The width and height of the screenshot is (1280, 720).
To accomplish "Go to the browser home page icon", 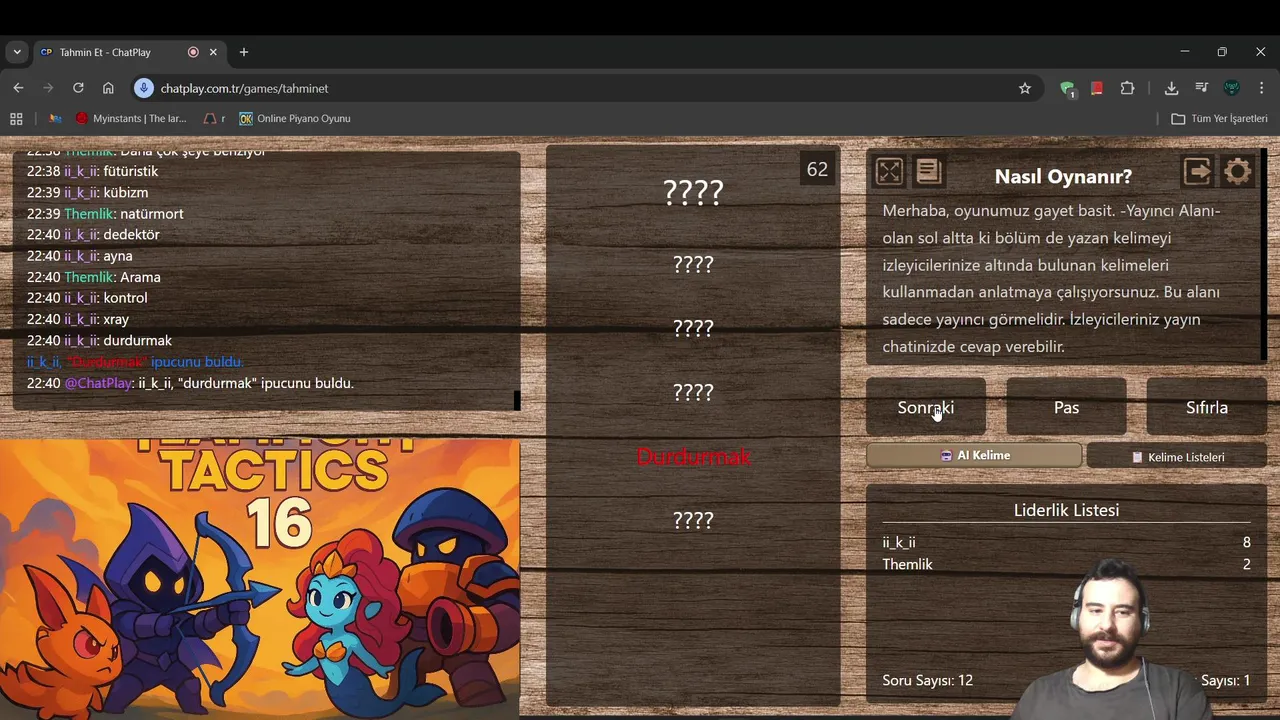I will pyautogui.click(x=108, y=88).
